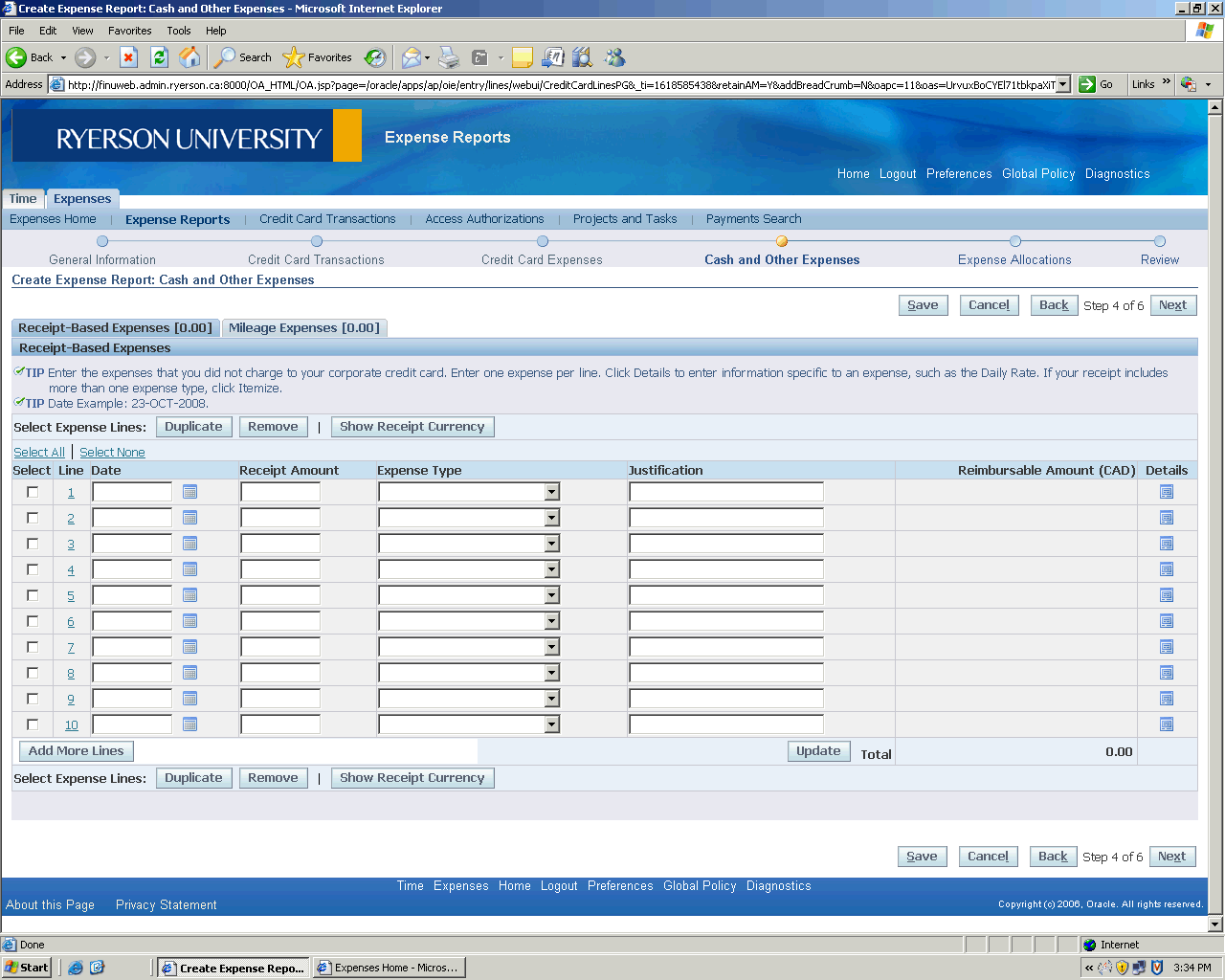Open the Tools menu
The width and height of the screenshot is (1225, 980).
[178, 31]
